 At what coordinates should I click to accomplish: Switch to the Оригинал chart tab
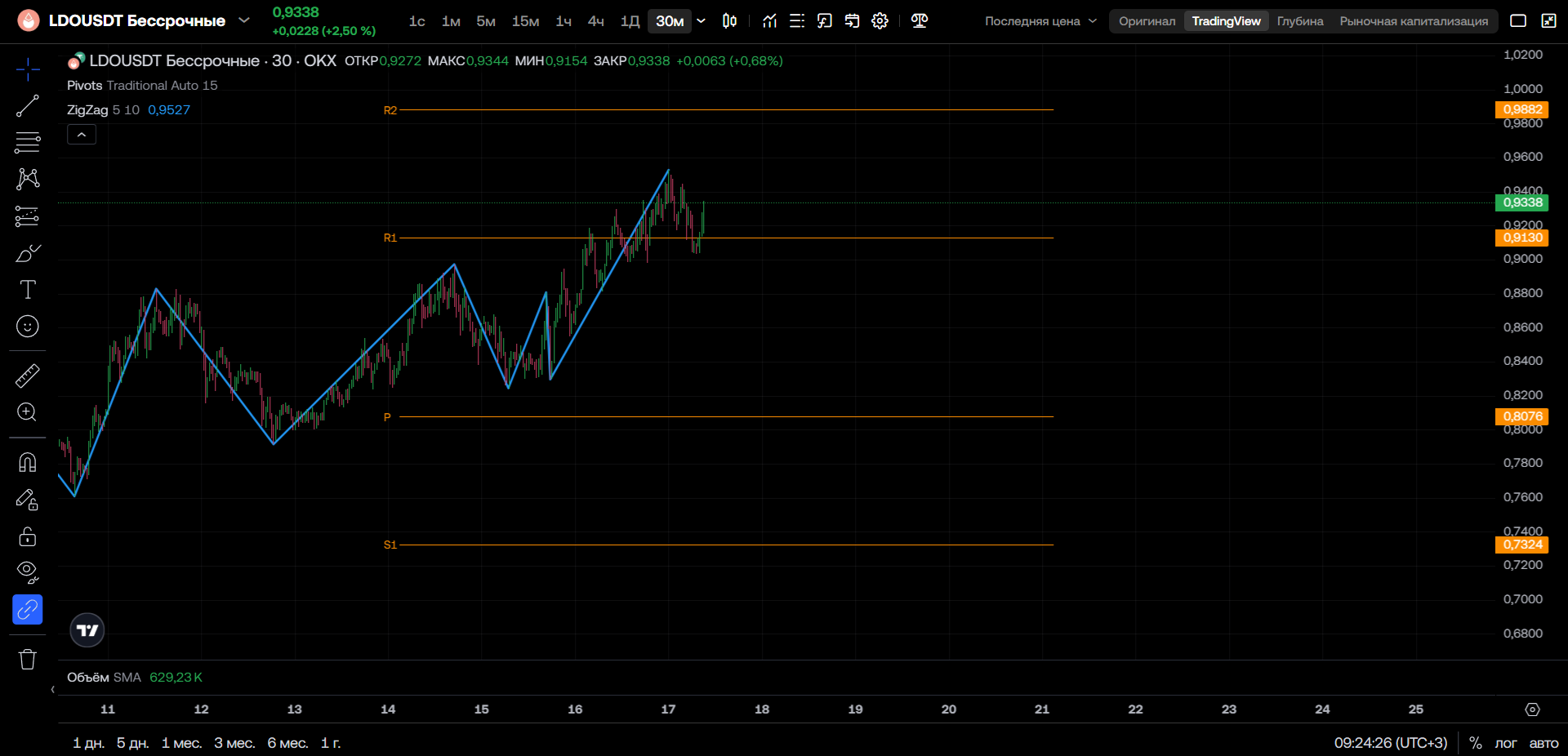click(1147, 21)
